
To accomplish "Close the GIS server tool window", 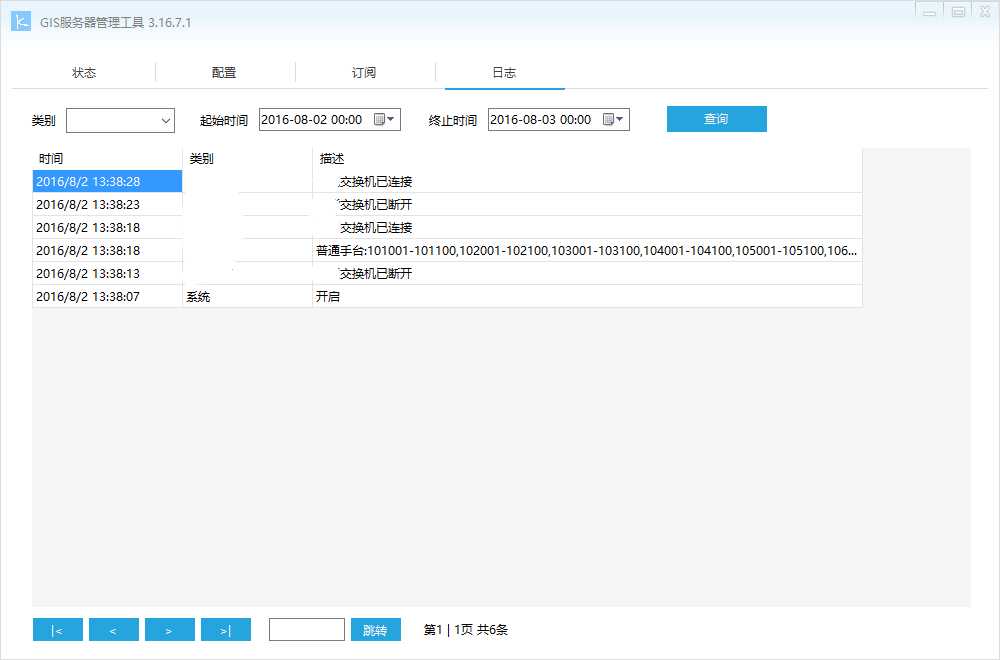I will pos(985,12).
